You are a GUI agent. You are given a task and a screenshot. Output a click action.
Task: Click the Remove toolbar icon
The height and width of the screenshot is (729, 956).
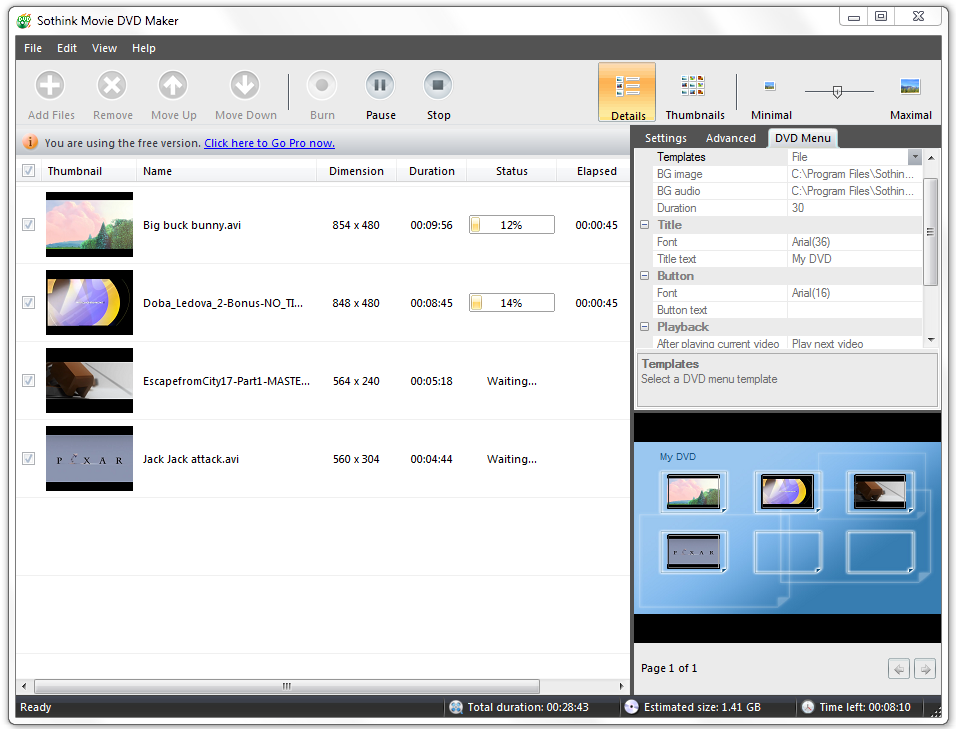112,85
